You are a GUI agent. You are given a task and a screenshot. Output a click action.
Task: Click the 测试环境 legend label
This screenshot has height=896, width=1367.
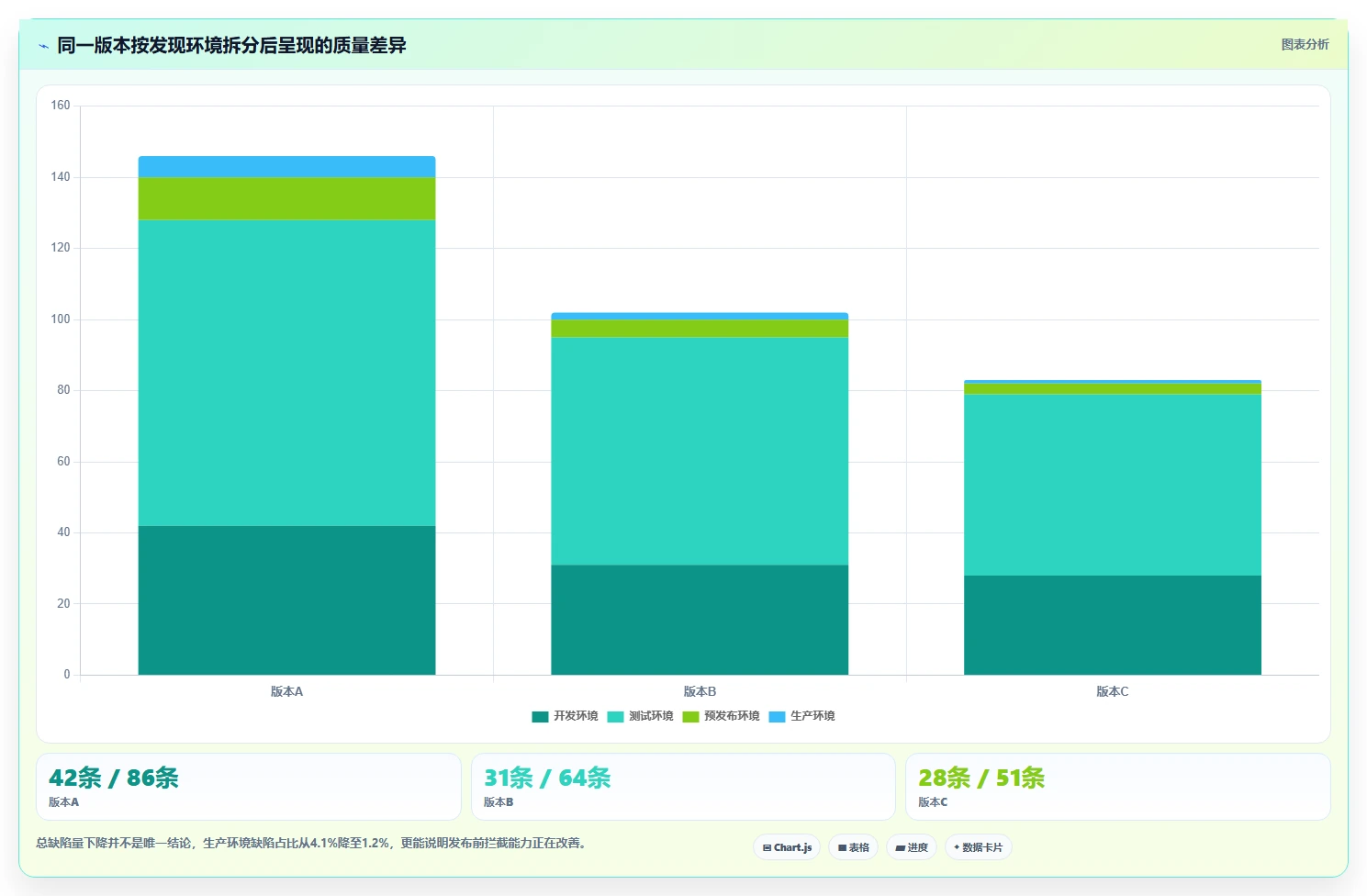tap(651, 716)
